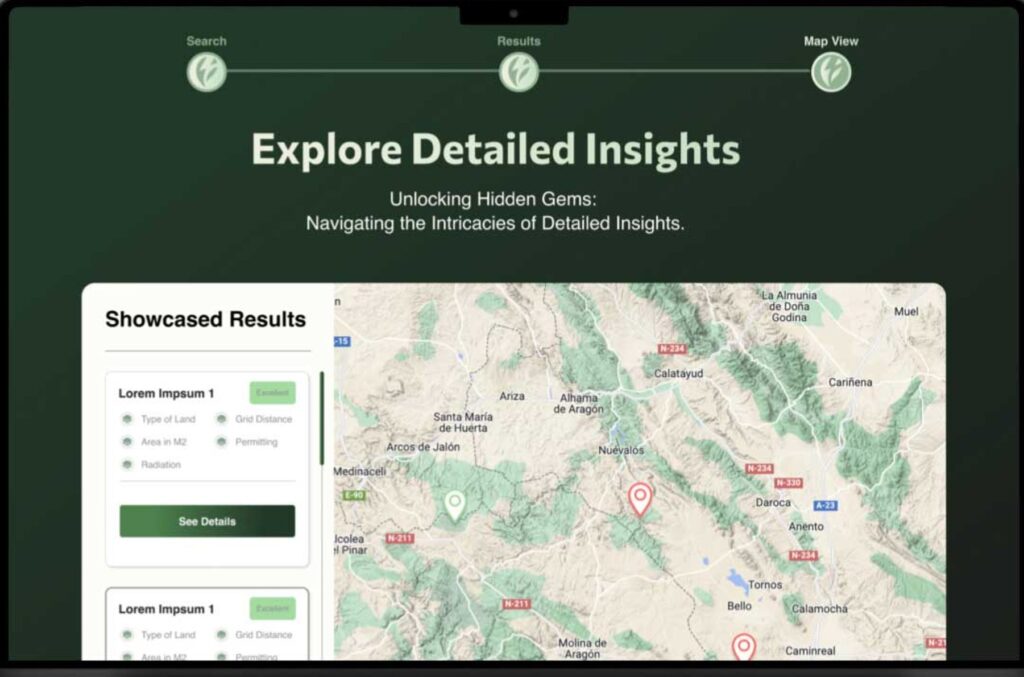Click the results list vertical scrollbar
The width and height of the screenshot is (1024, 677).
[321, 418]
